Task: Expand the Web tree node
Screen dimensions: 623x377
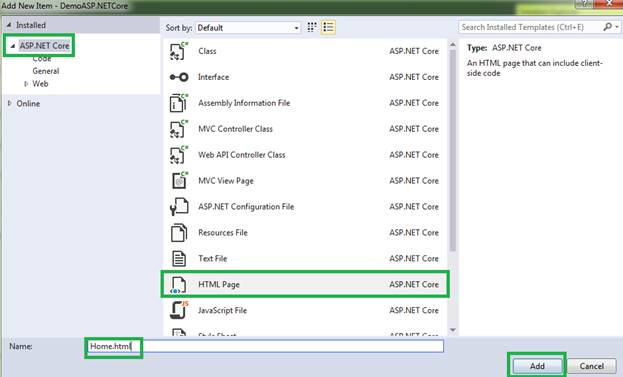Action: tap(26, 84)
